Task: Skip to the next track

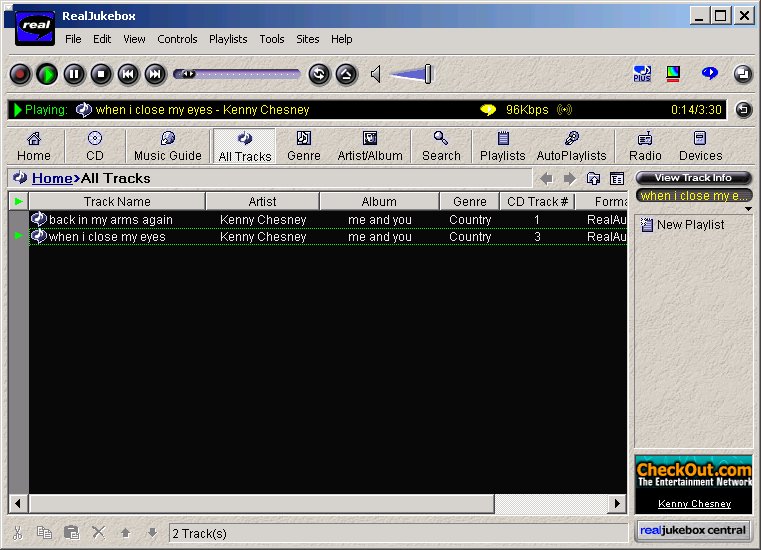Action: pos(155,74)
